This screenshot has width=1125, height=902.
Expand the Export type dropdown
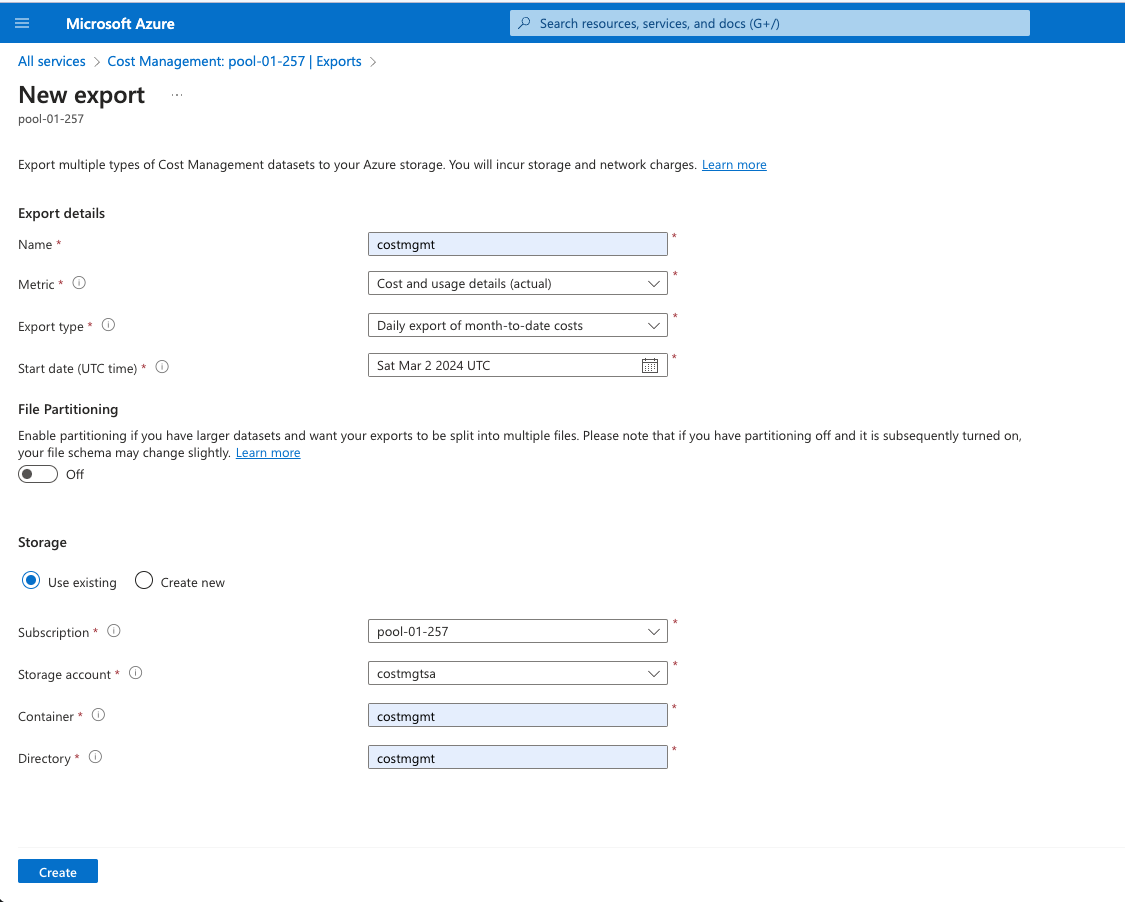pyautogui.click(x=517, y=325)
